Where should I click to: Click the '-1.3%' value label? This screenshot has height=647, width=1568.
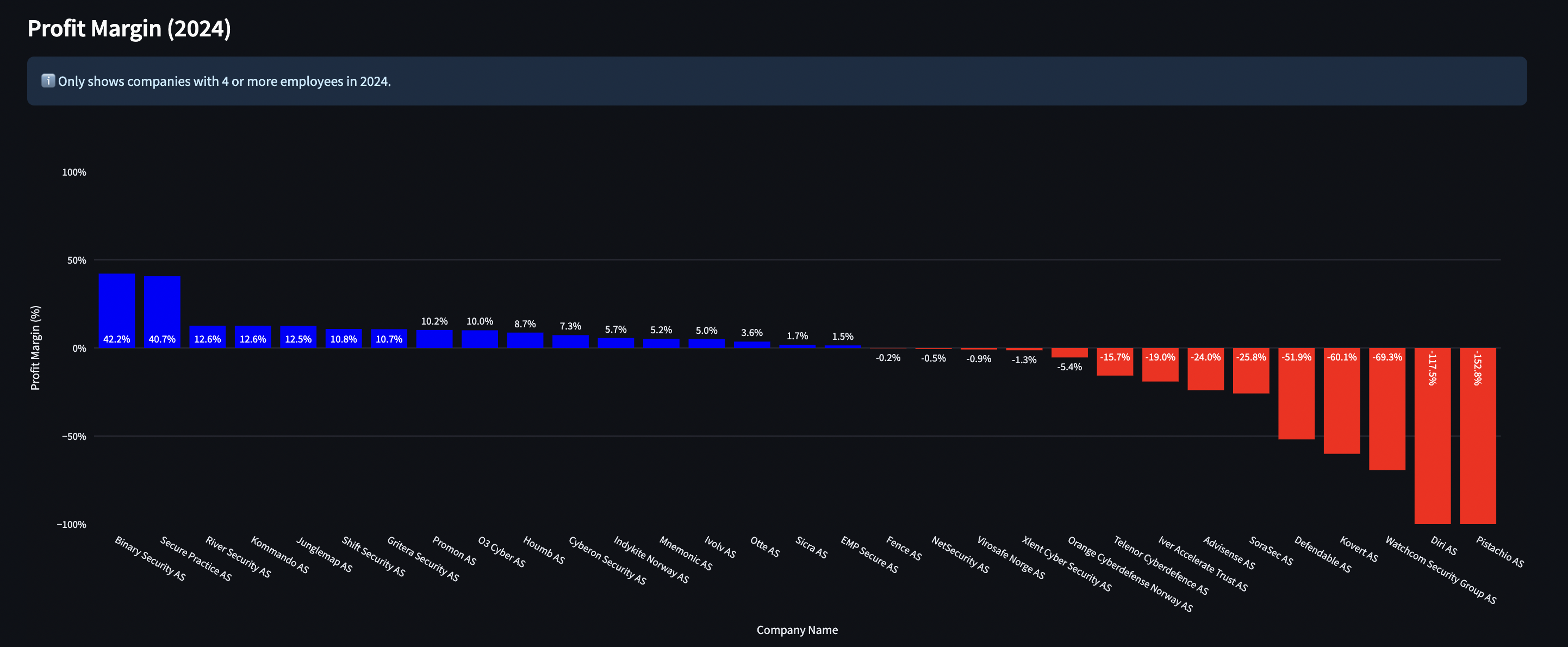tap(1024, 360)
